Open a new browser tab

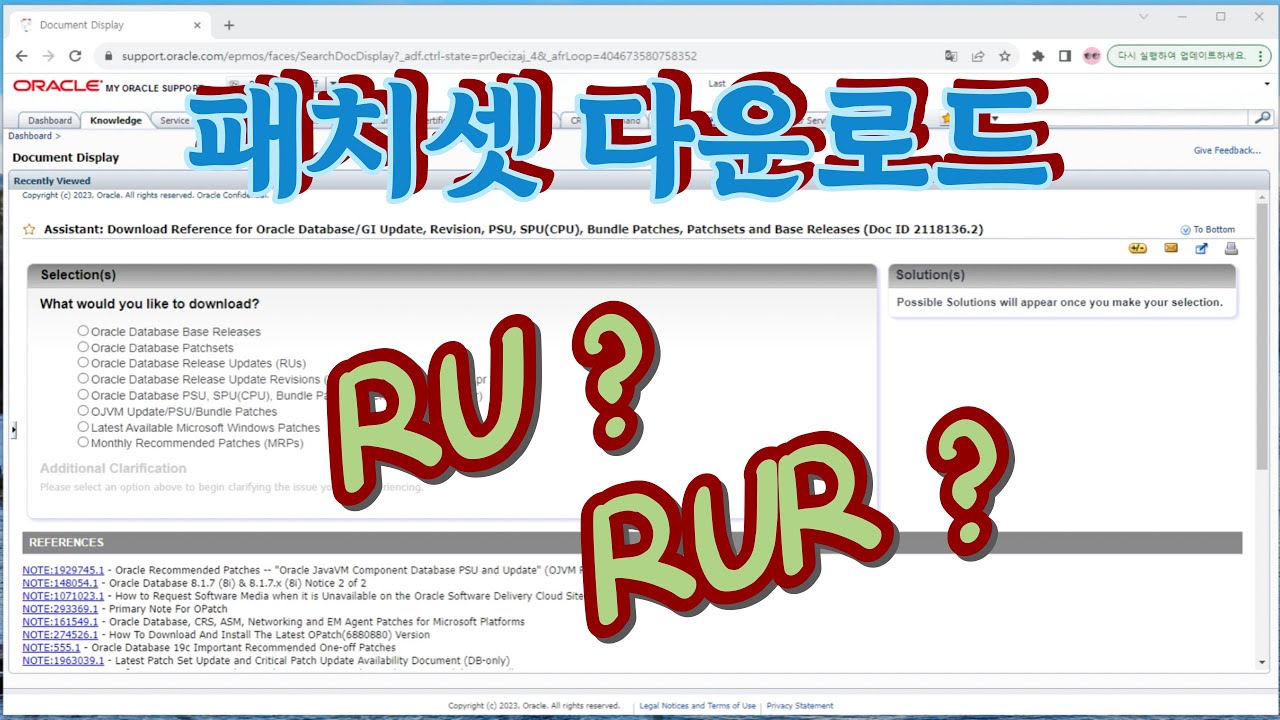tap(229, 25)
